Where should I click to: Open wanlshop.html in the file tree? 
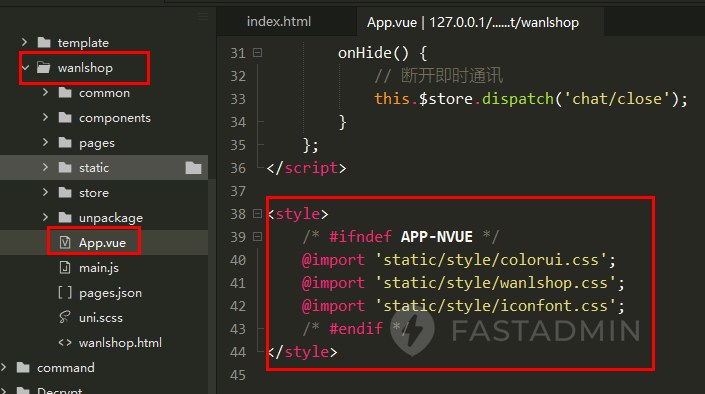[x=120, y=343]
